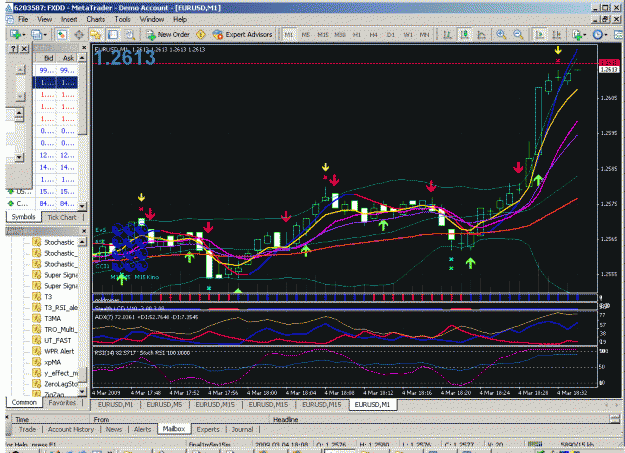Open the Journal terminal tab
This screenshot has width=625, height=453.
coord(242,429)
